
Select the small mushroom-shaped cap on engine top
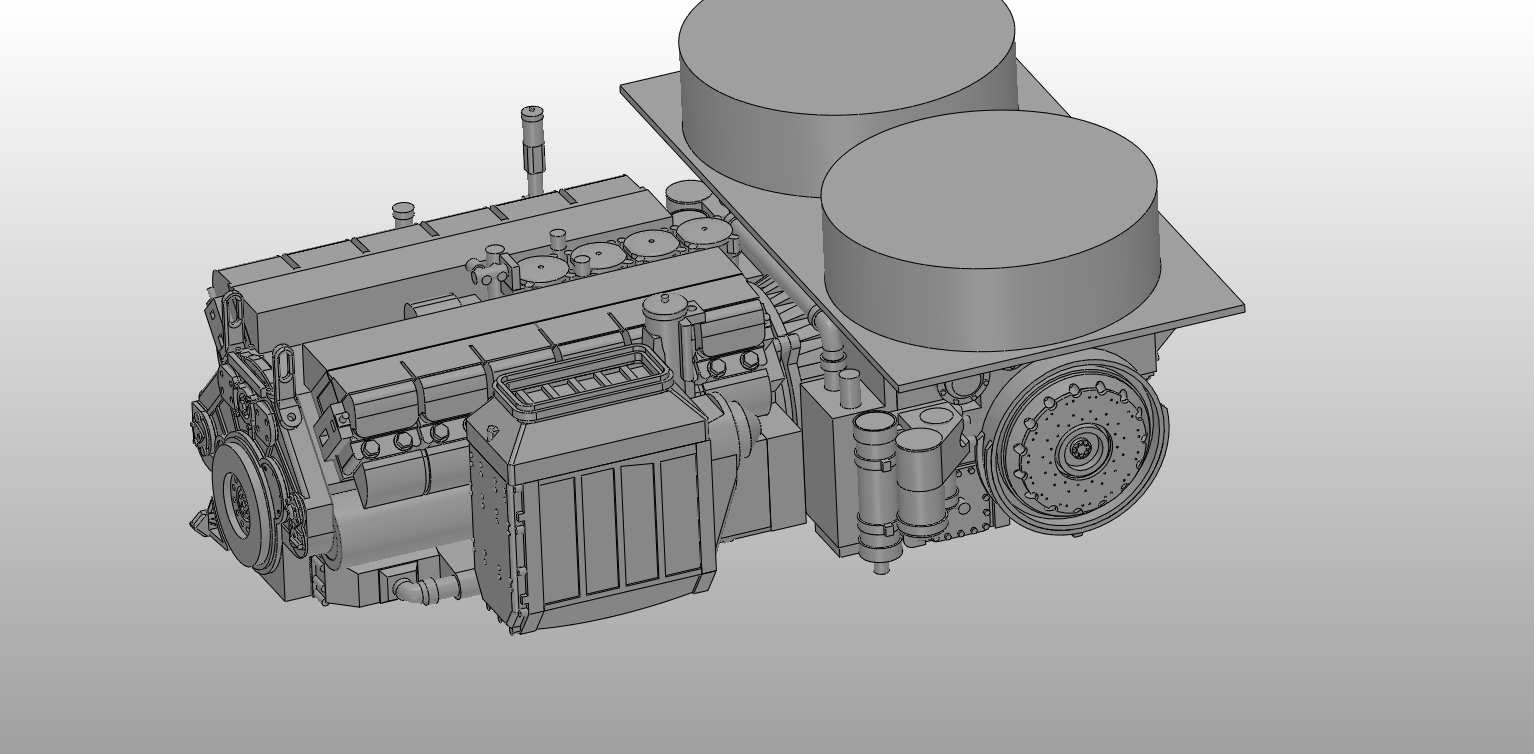[403, 211]
